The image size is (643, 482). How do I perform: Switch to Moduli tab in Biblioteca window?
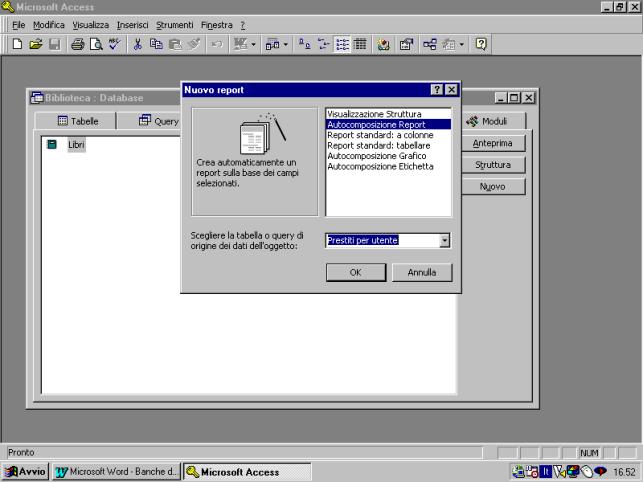(493, 121)
